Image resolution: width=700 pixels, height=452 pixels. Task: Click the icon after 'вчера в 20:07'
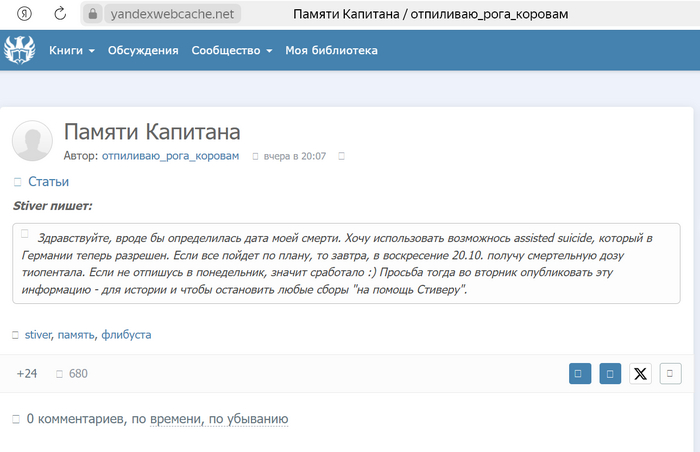[x=342, y=156]
